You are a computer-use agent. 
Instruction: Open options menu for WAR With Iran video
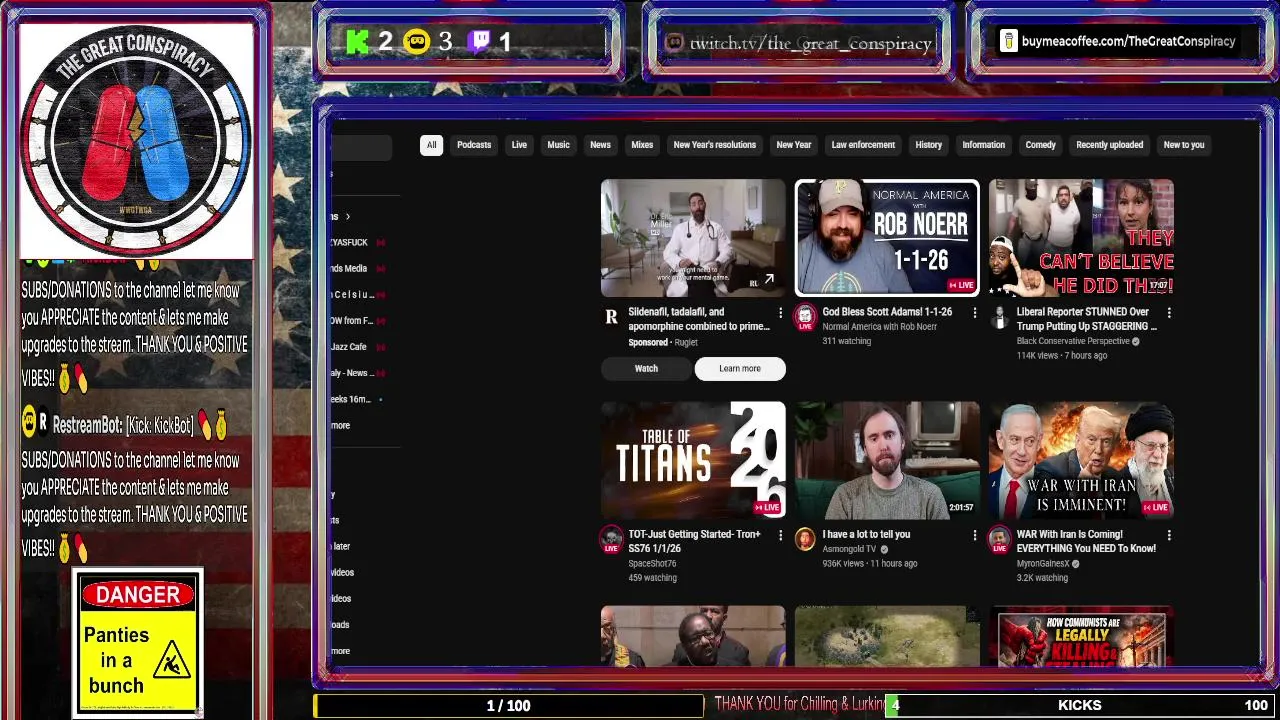(x=1169, y=536)
